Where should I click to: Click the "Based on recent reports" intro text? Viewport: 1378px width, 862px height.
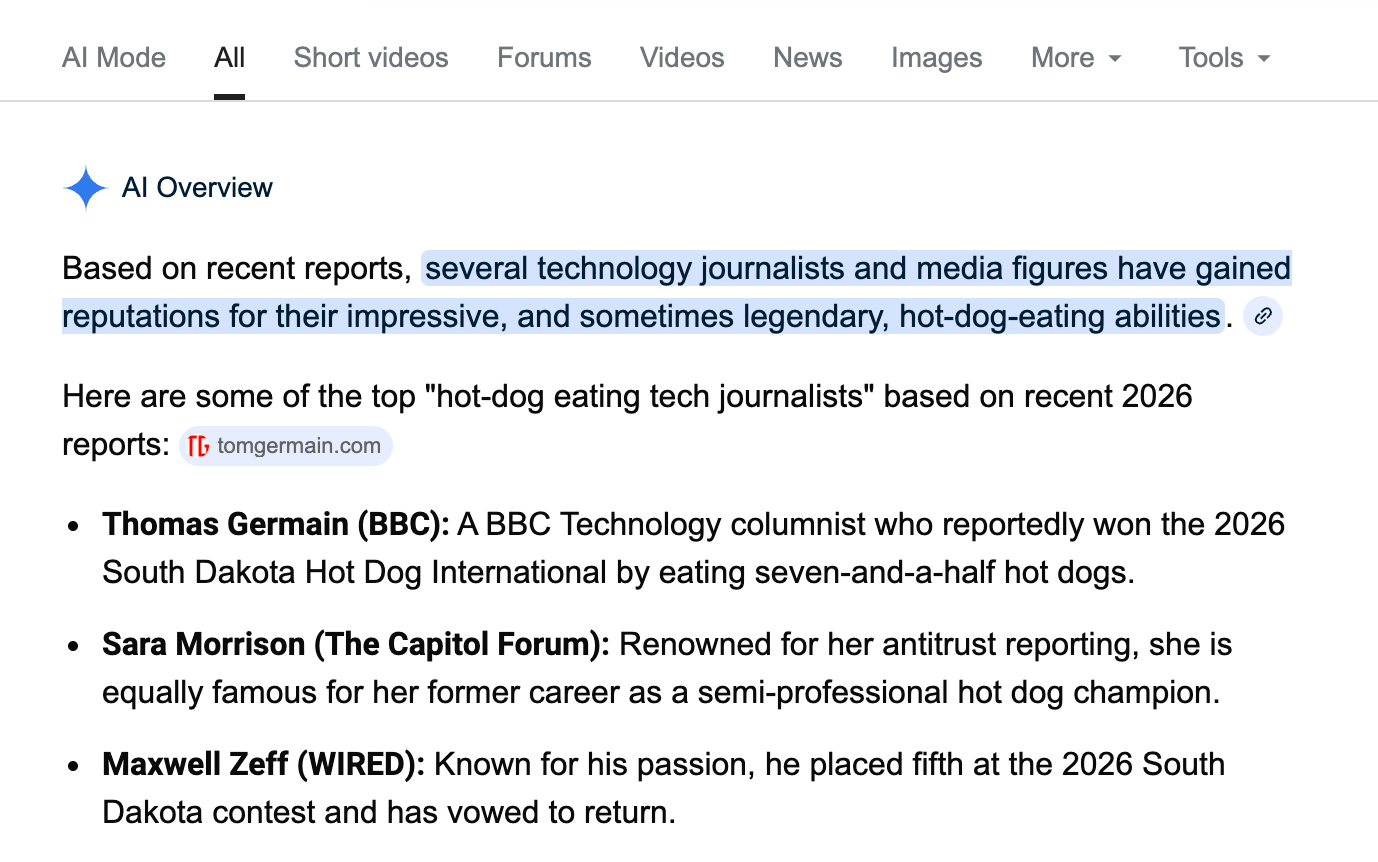[x=237, y=270]
